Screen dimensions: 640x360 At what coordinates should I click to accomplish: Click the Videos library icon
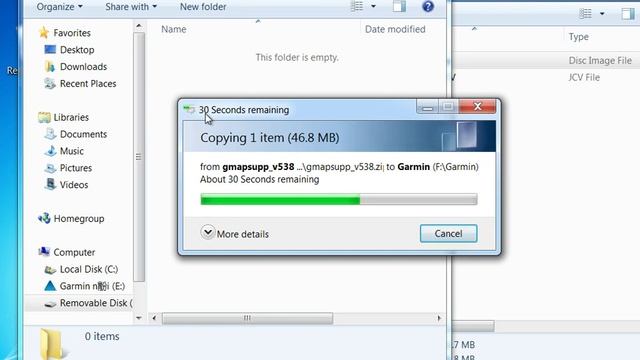coord(50,184)
